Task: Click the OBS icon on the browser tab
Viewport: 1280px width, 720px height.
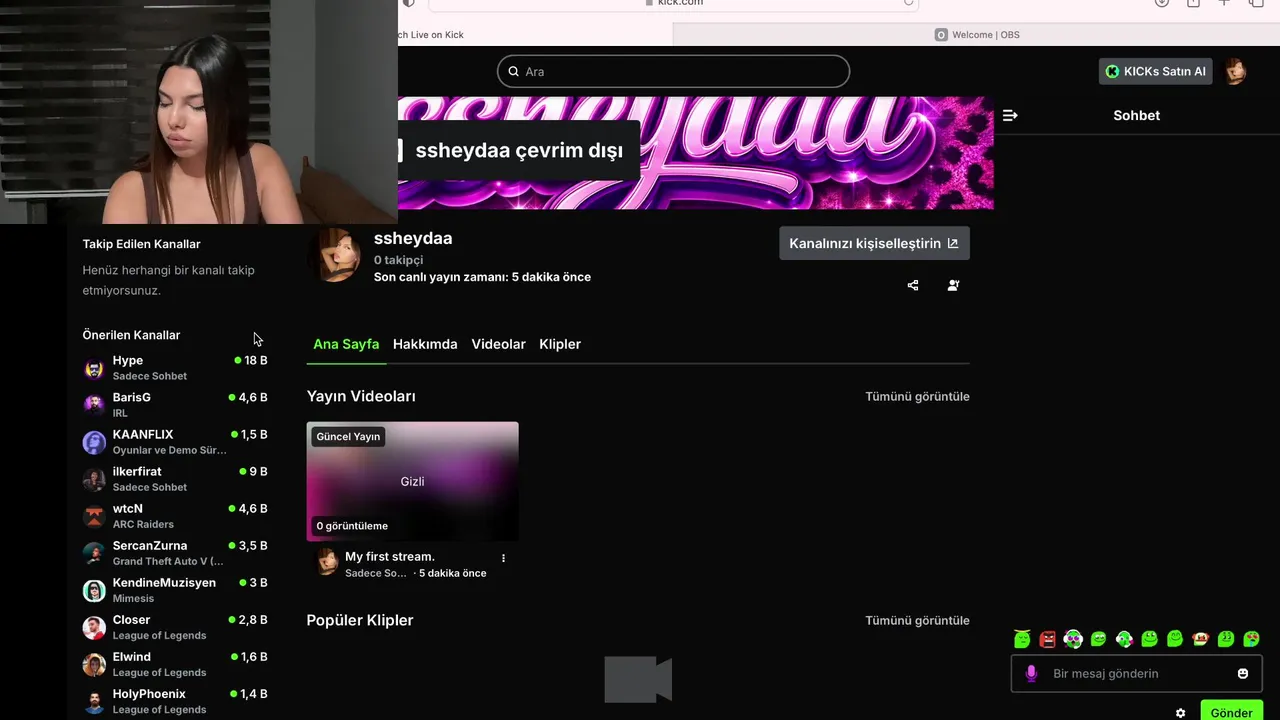Action: 941,34
